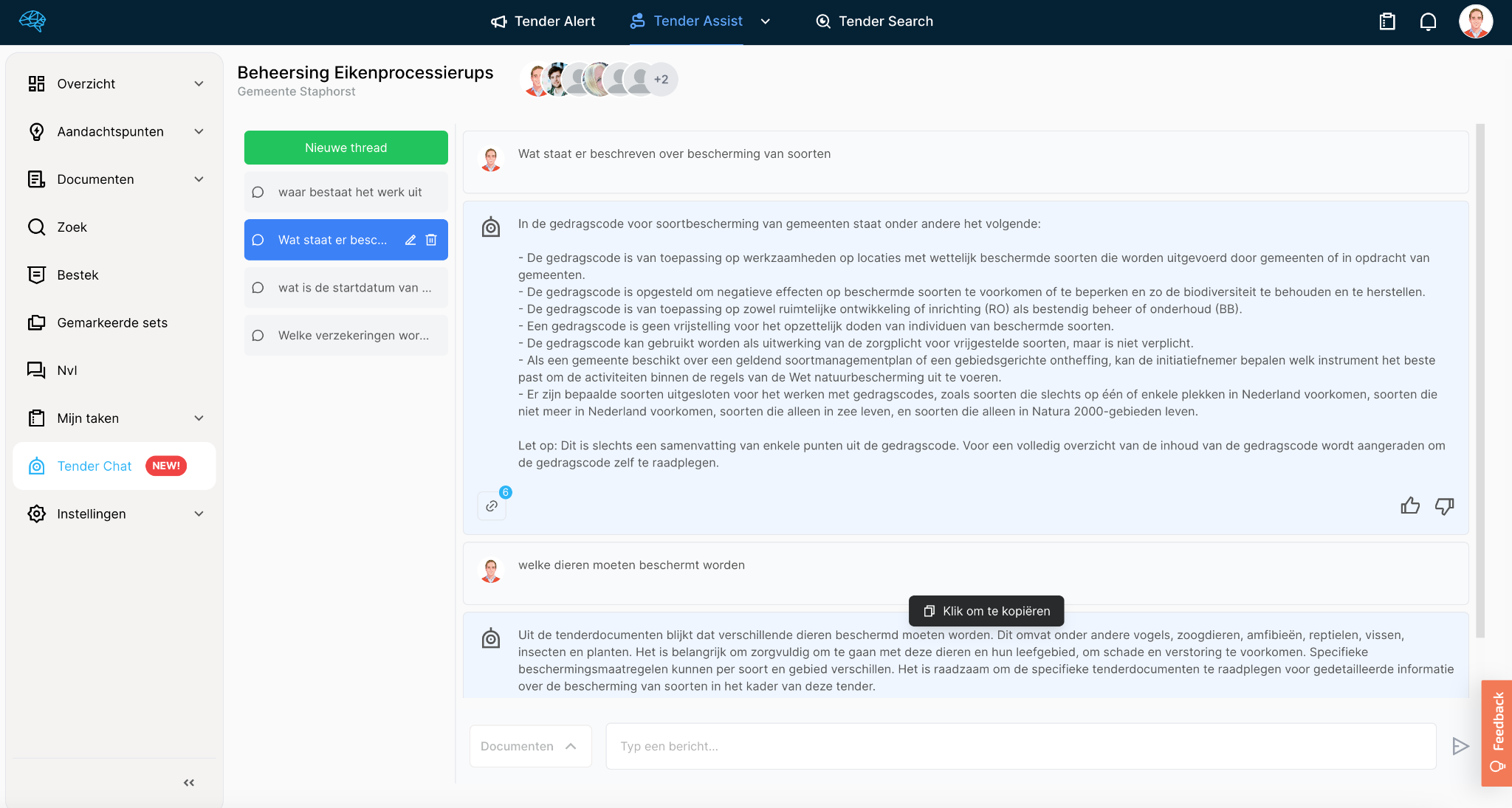The image size is (1512, 808).
Task: Give the answer a thumbs down
Action: (1444, 506)
